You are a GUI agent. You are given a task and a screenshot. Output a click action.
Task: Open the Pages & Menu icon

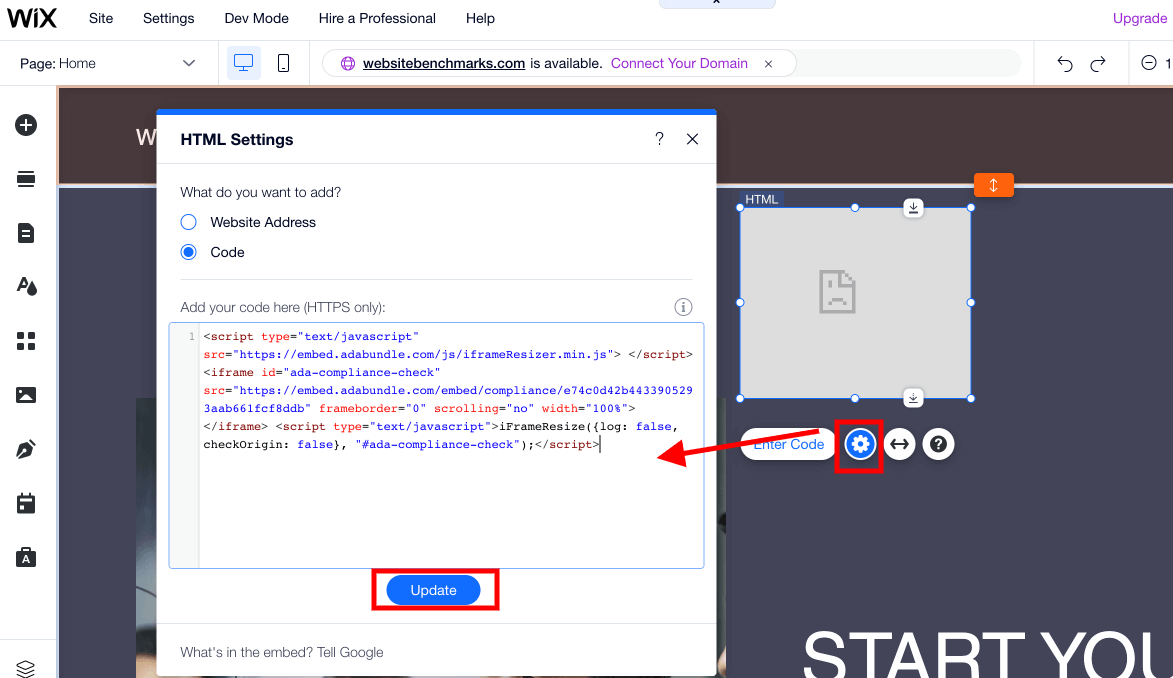(26, 233)
